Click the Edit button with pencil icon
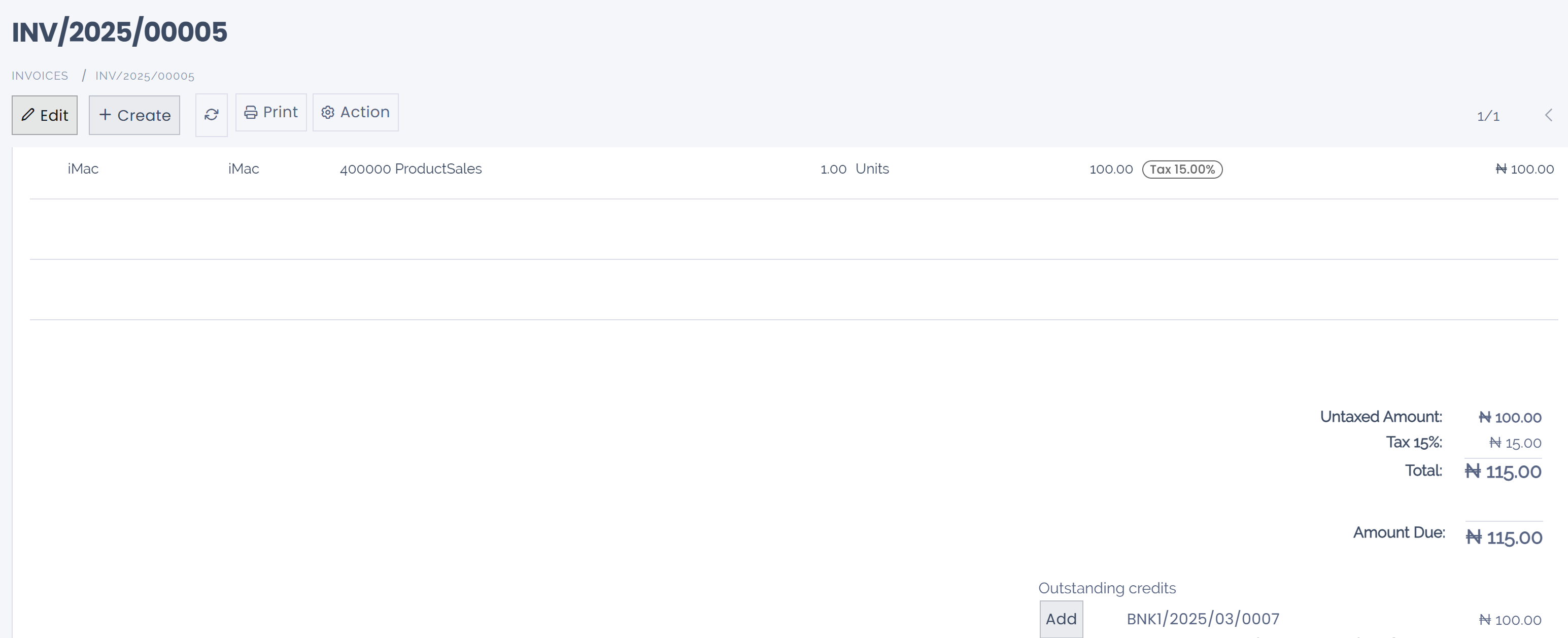The image size is (1568, 638). 45,115
